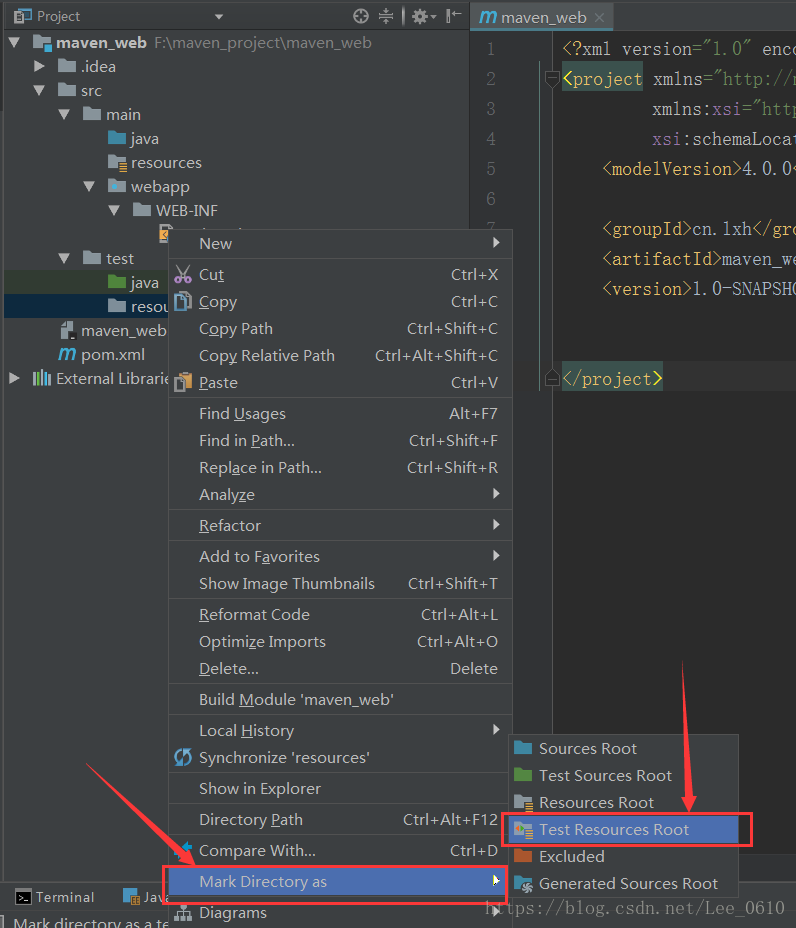Click the Excluded orange folder icon
Image resolution: width=796 pixels, height=928 pixels.
click(x=523, y=856)
